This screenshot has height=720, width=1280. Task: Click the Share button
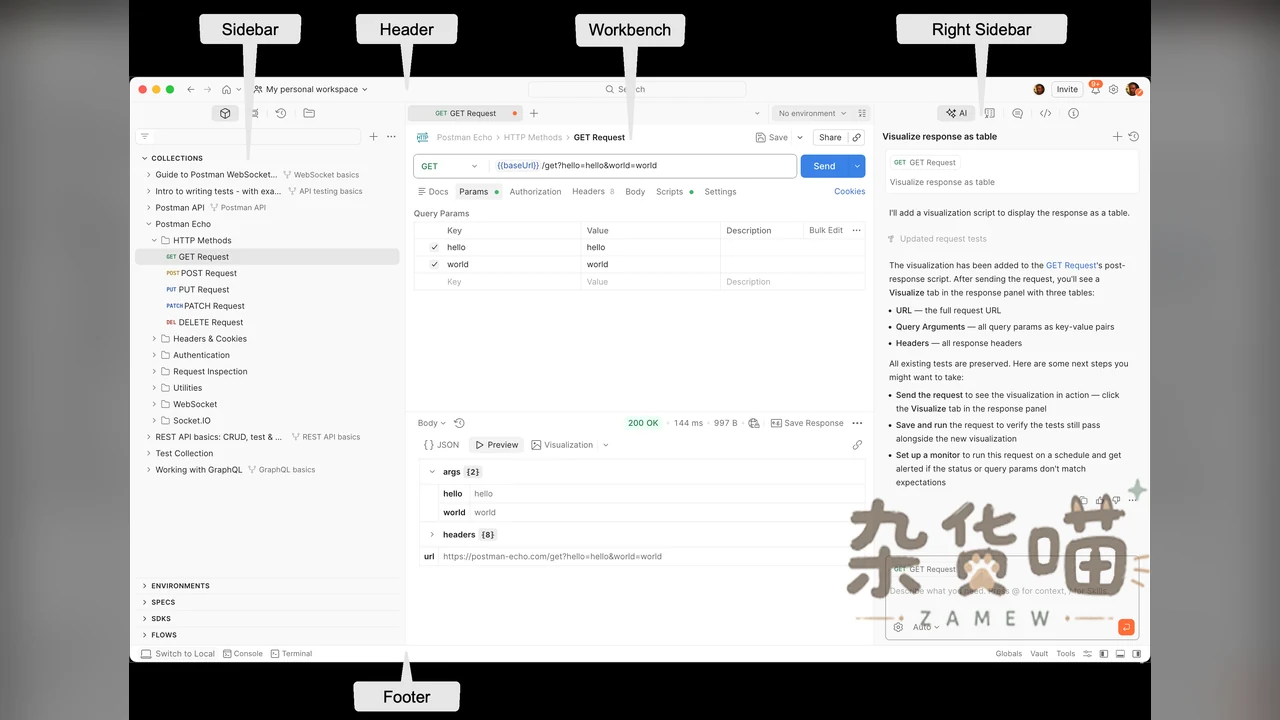(830, 137)
